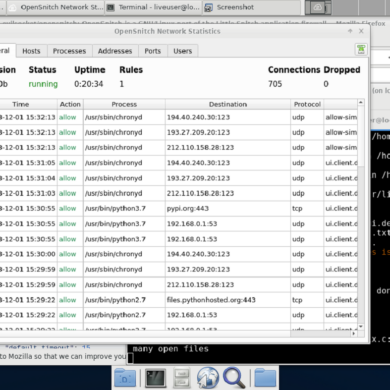Select the Ports tab
Viewport: 390px width, 390px height.
pyautogui.click(x=153, y=51)
